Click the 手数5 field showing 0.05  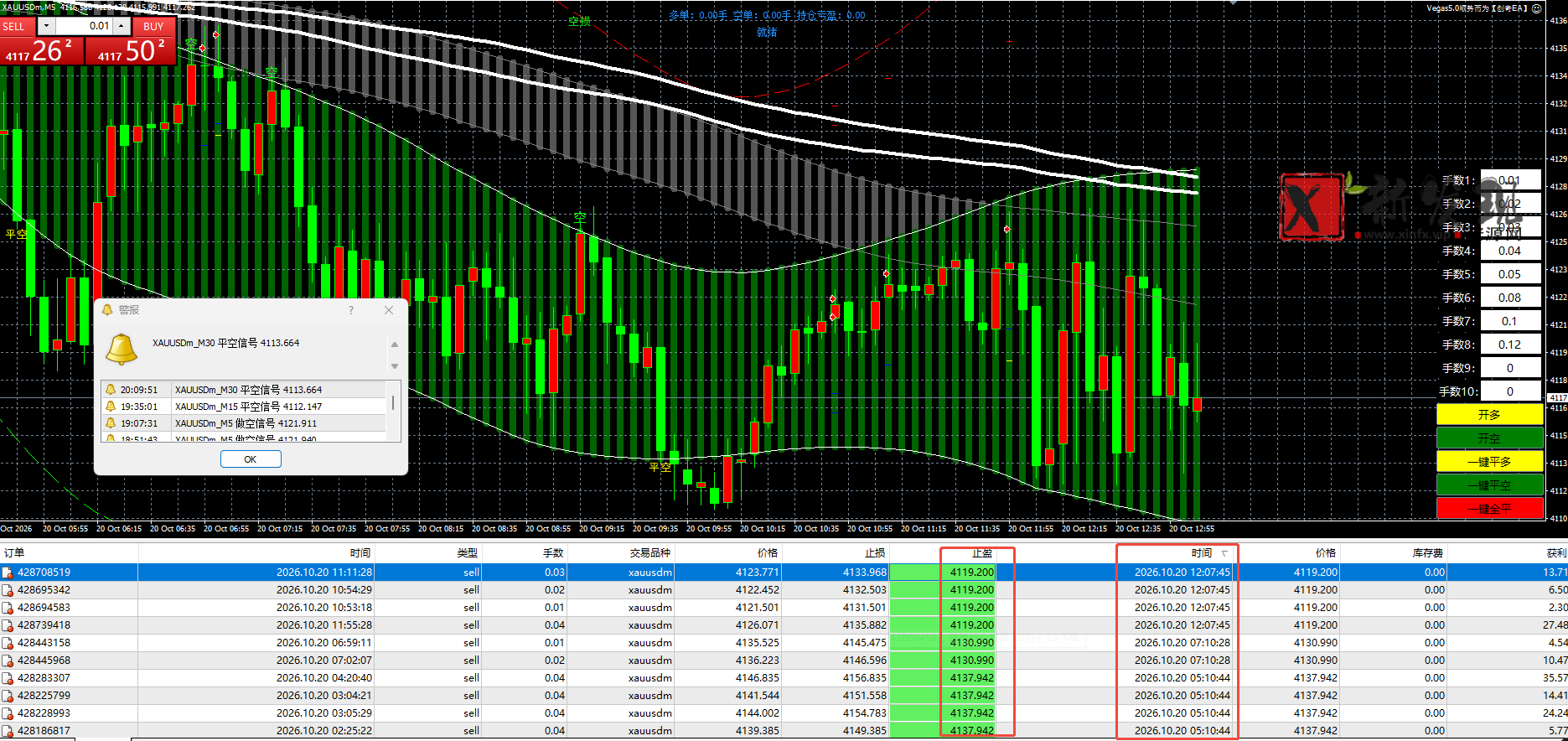[x=1510, y=274]
